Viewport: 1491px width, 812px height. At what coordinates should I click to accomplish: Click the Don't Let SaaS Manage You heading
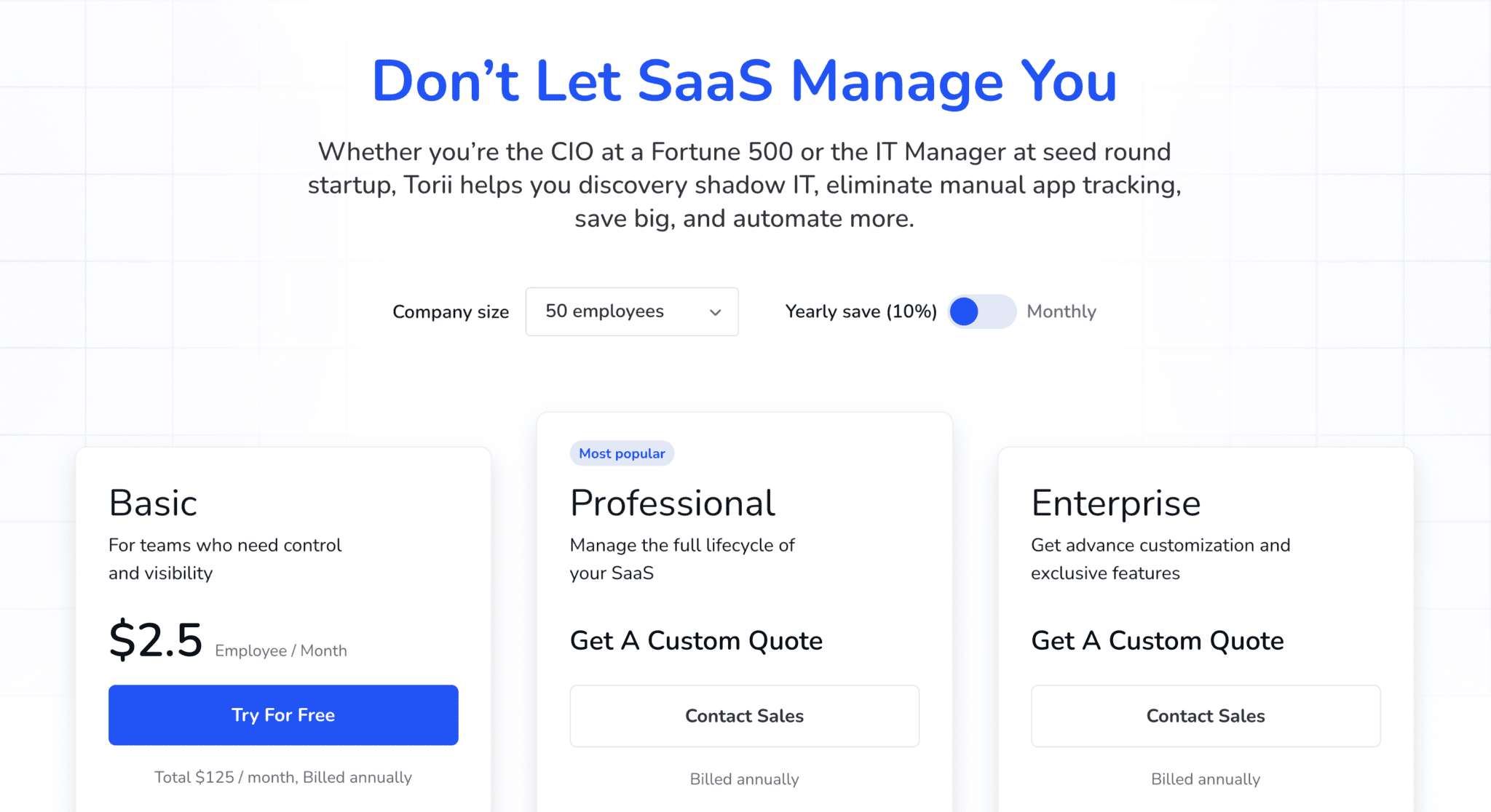744,80
